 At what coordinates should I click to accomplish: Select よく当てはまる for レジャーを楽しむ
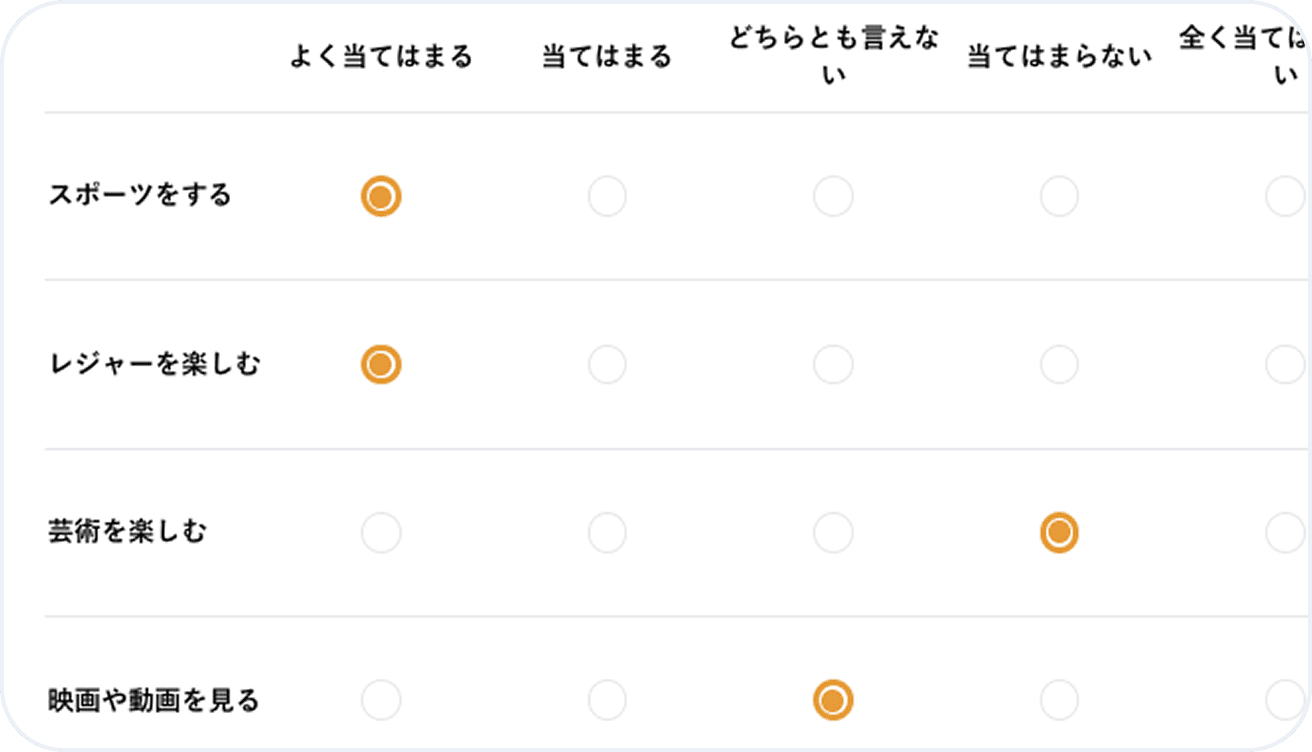tap(380, 364)
